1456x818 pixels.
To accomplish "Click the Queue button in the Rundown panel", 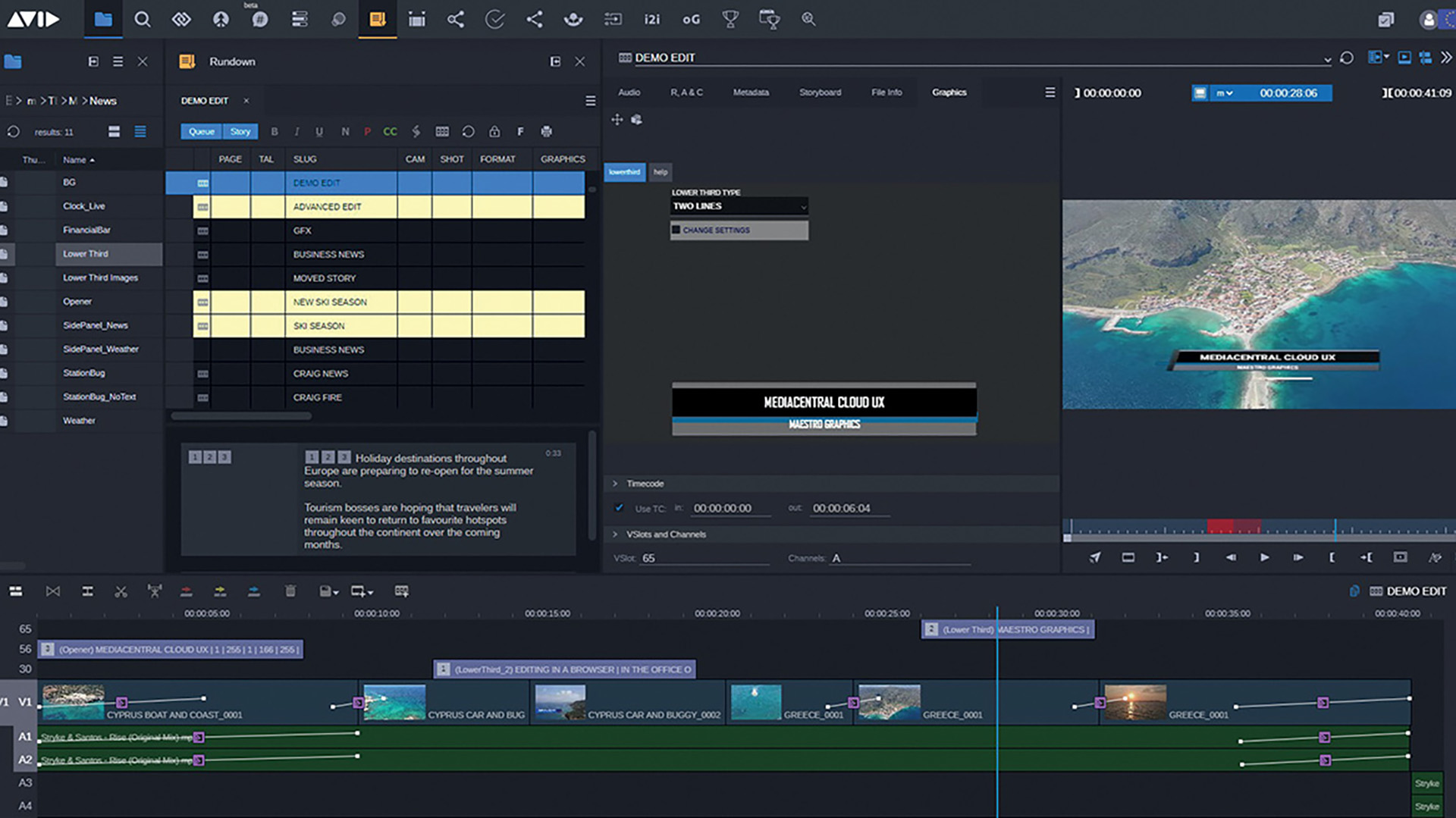I will pyautogui.click(x=200, y=131).
